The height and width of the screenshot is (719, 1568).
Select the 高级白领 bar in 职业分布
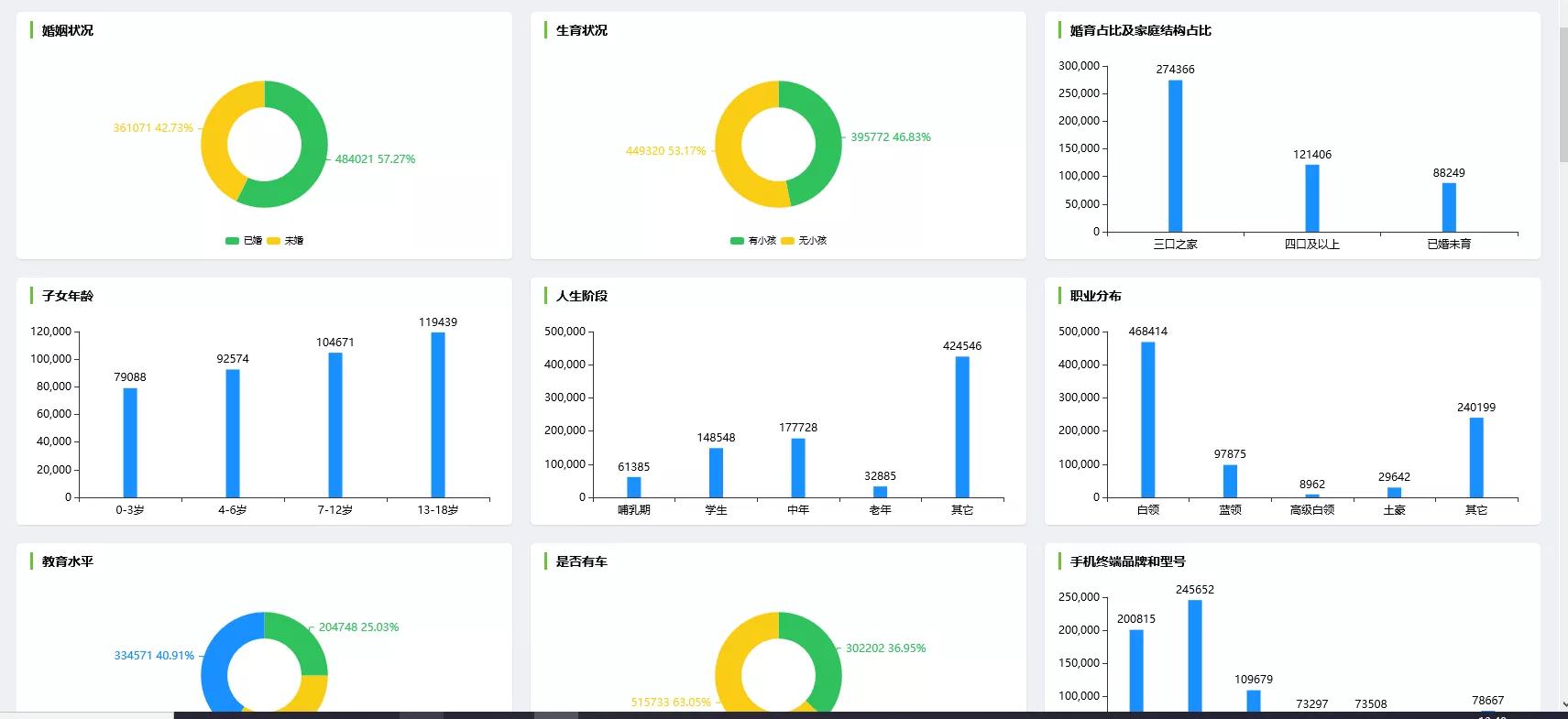pyautogui.click(x=1312, y=496)
